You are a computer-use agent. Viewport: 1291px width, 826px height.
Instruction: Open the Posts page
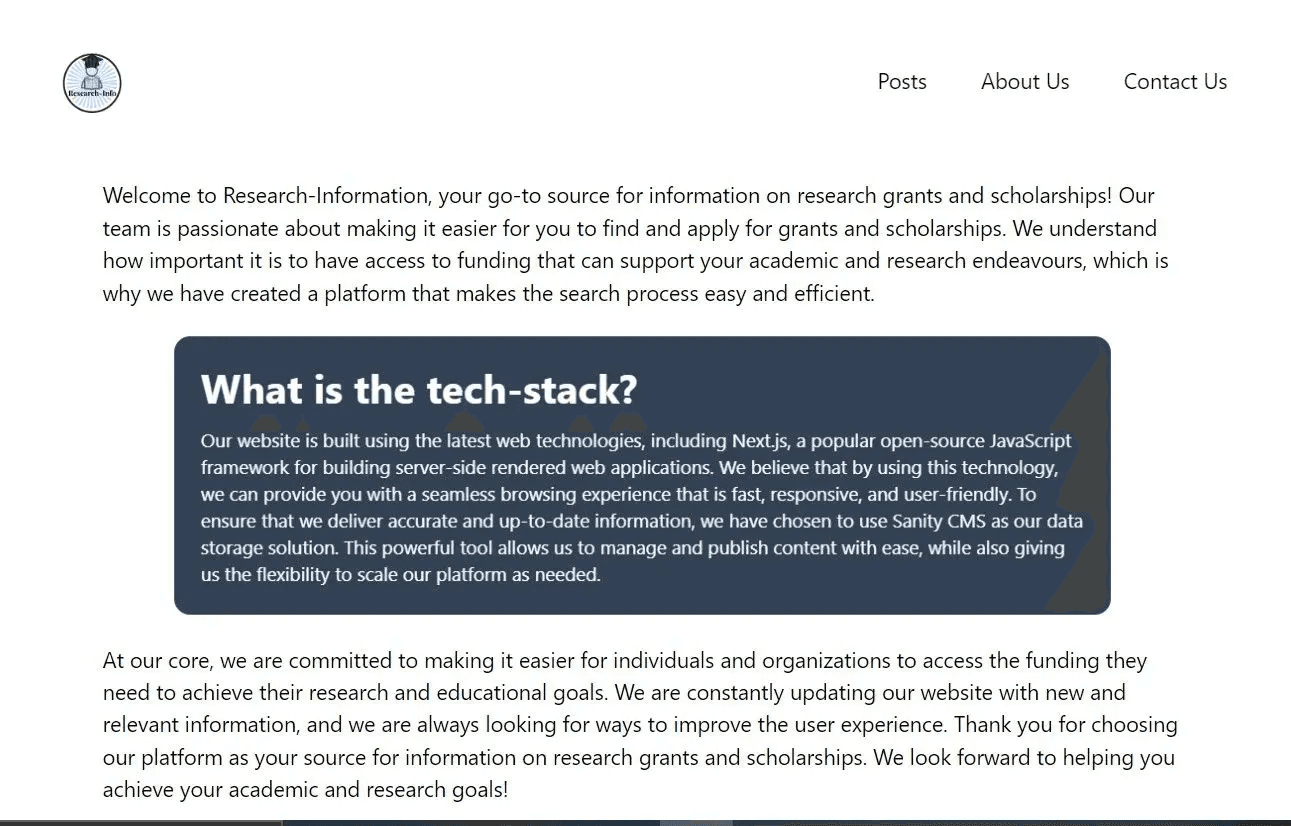coord(902,82)
